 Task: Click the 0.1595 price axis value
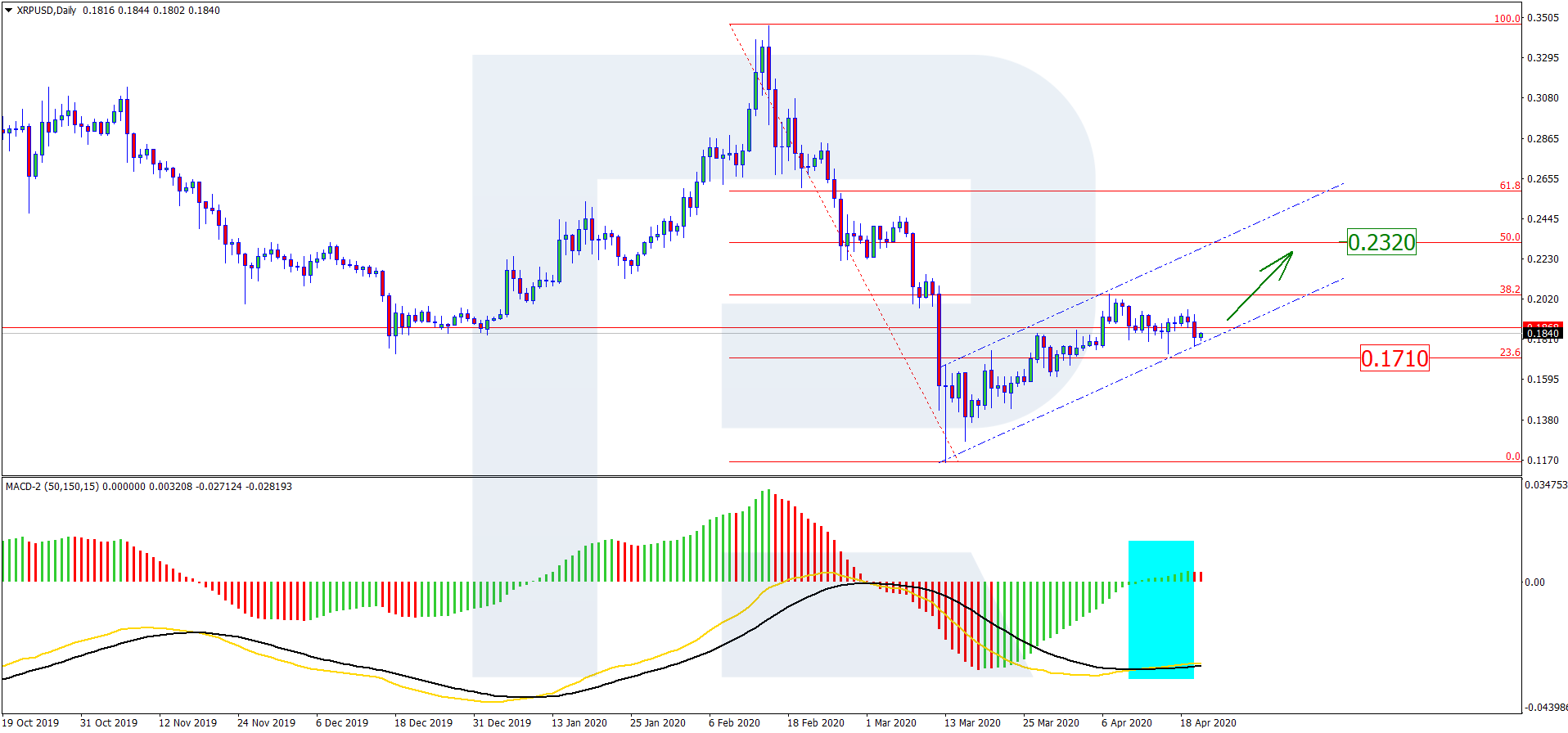pos(1543,380)
